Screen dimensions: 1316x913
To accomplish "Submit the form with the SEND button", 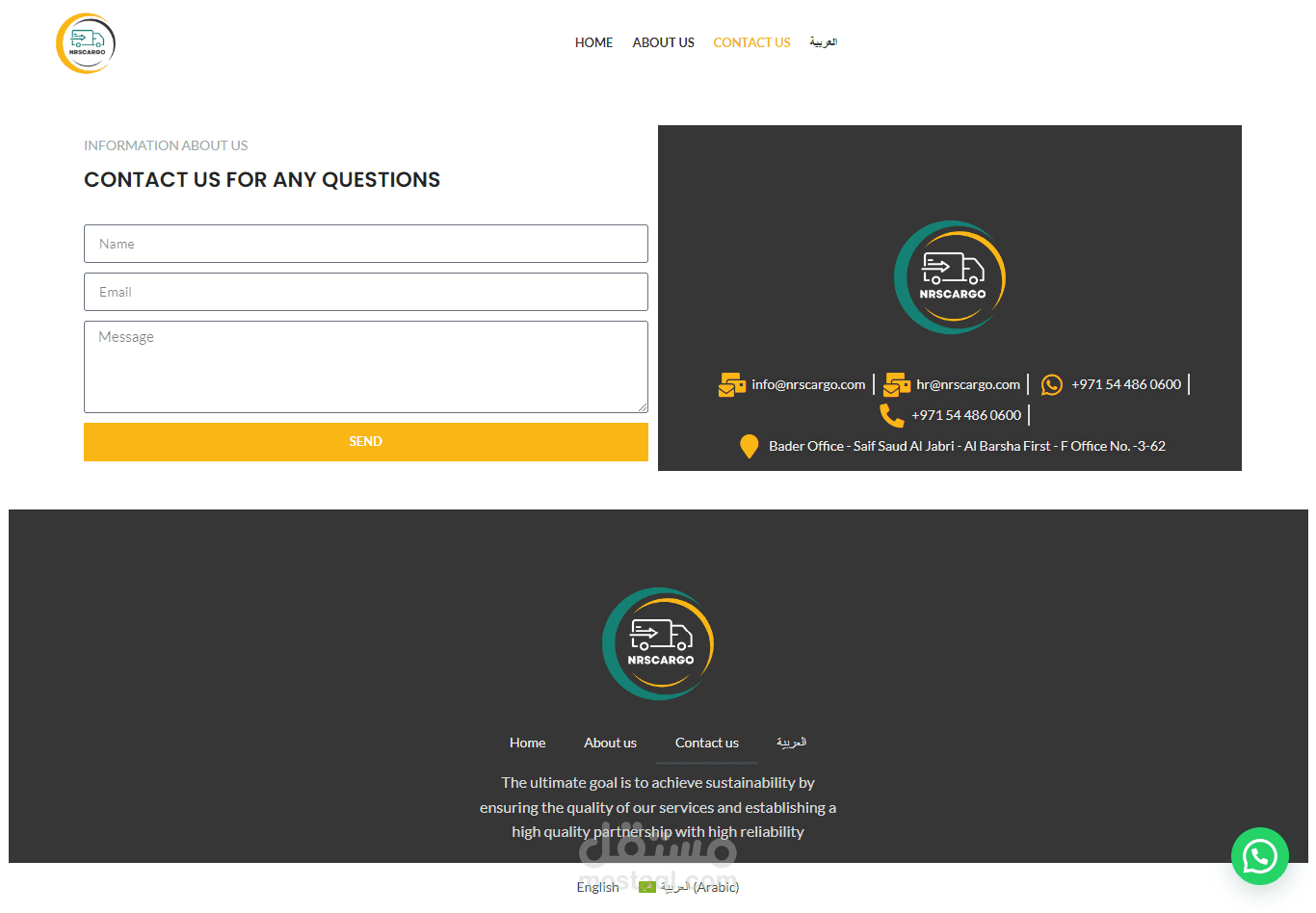I will [366, 442].
